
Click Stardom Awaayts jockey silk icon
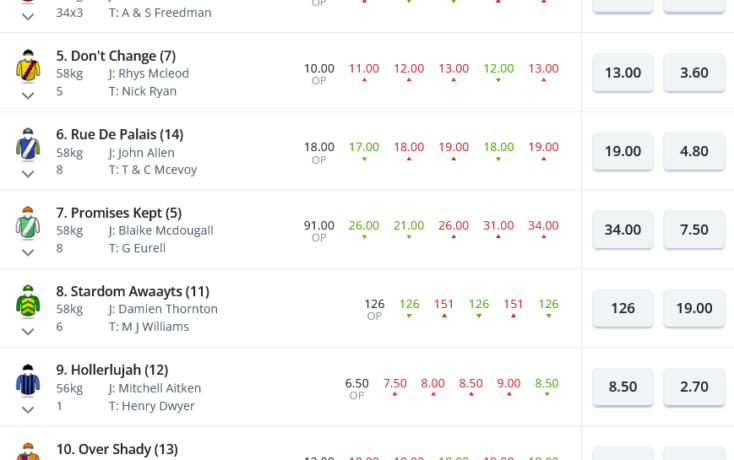(x=28, y=301)
